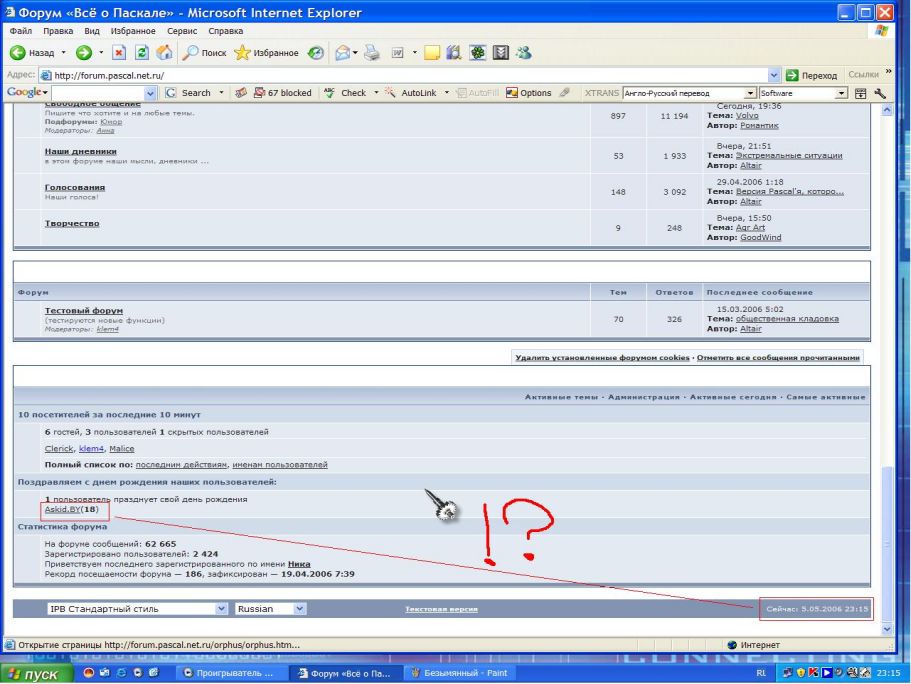Click the Refresh page icon

(141, 53)
